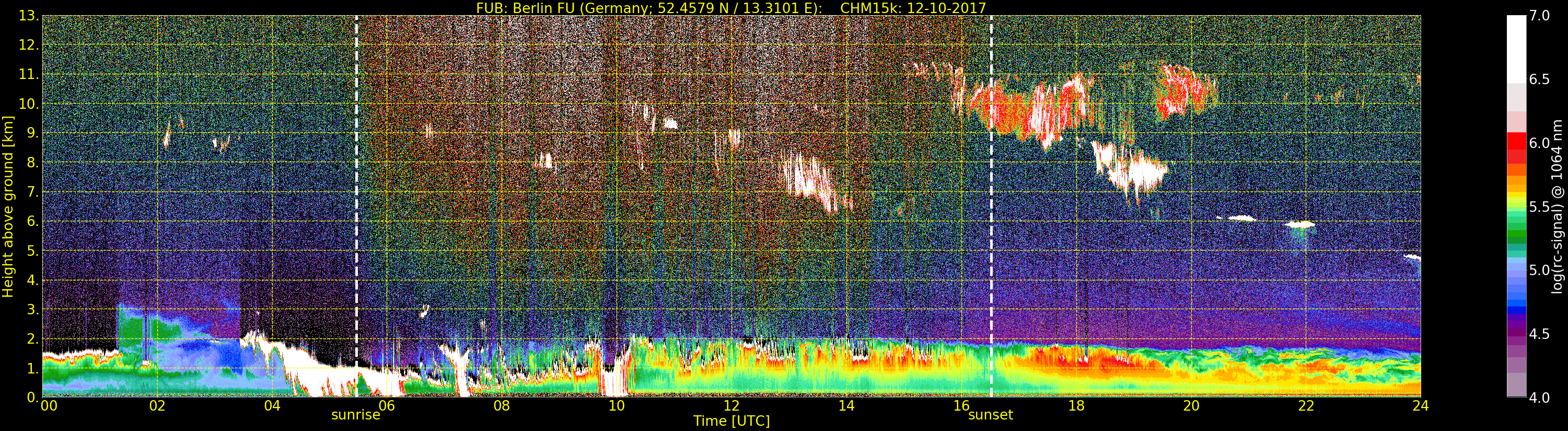Select the 'Height above ground [km]' axis label

pos(8,206)
